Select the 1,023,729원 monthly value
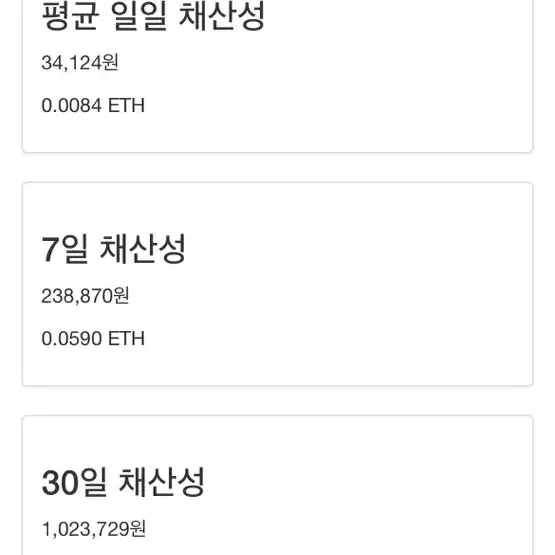The width and height of the screenshot is (555, 555). point(94,529)
